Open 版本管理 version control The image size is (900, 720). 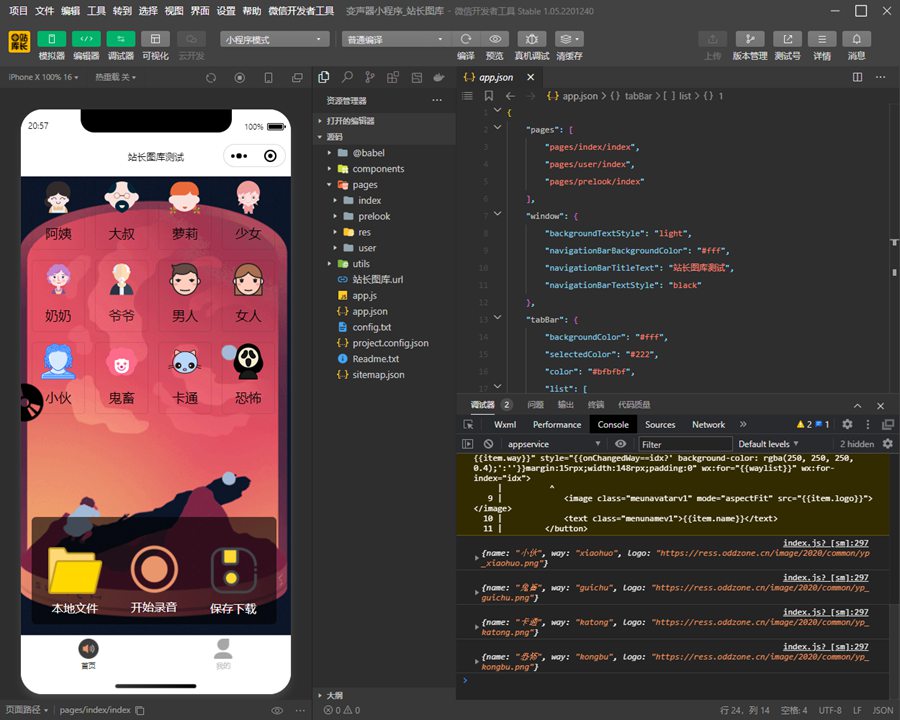click(x=750, y=39)
